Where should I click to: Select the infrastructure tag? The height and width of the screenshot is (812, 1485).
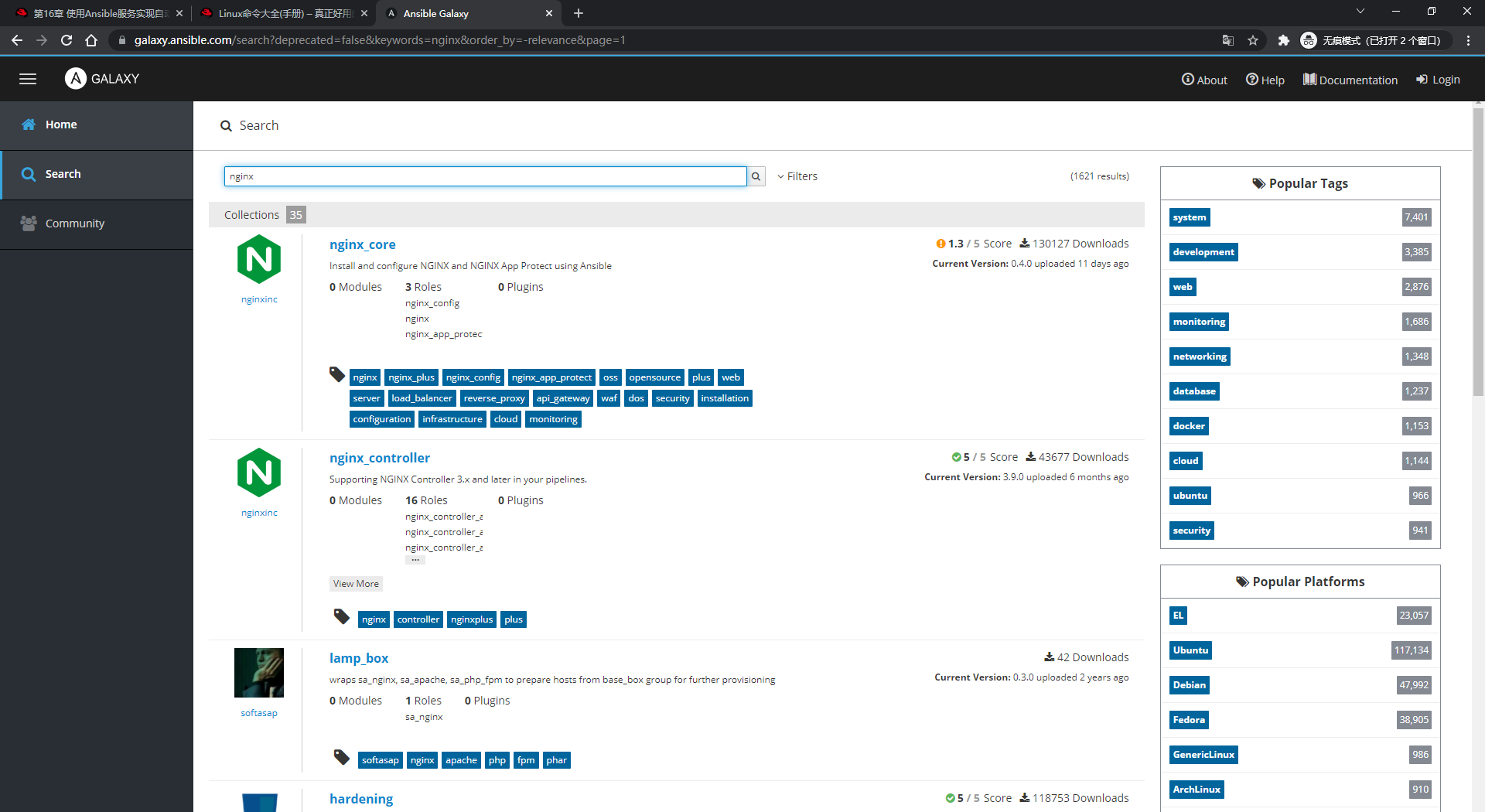(452, 419)
